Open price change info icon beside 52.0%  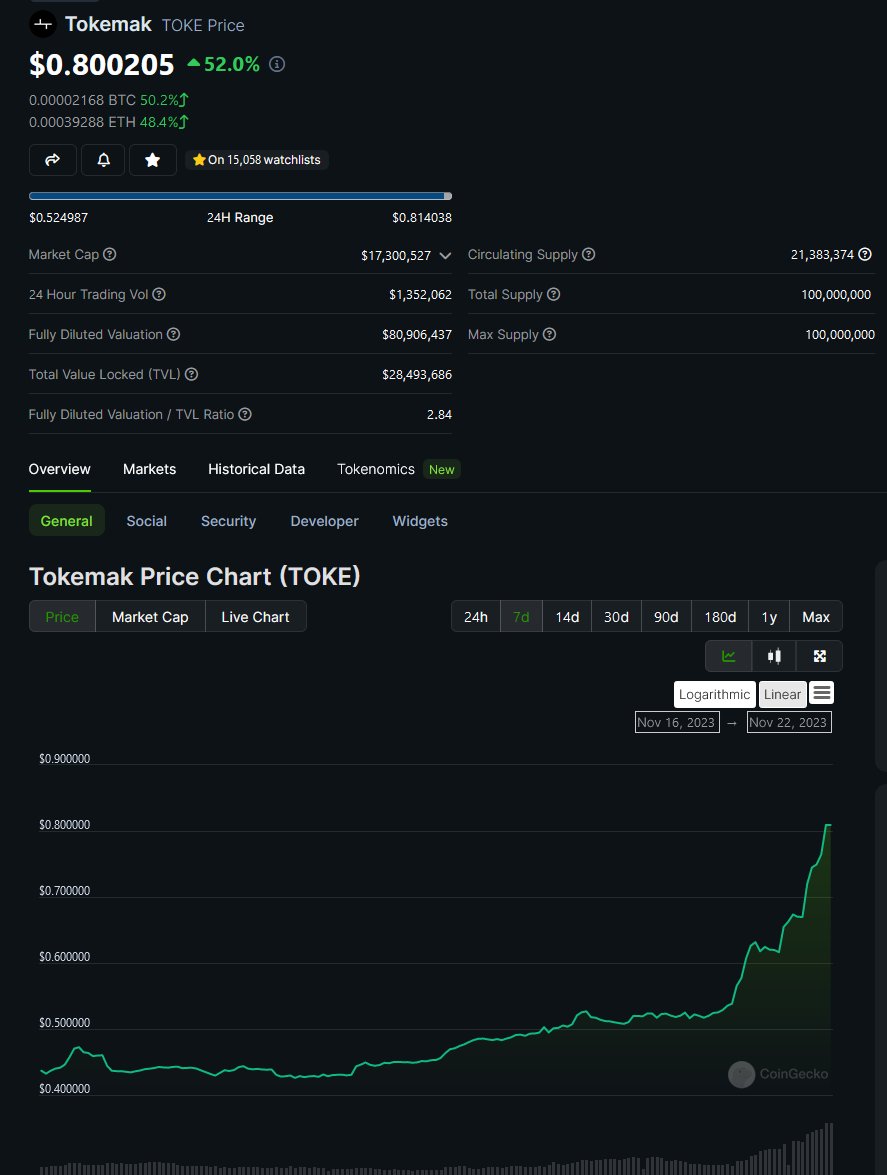pyautogui.click(x=277, y=64)
